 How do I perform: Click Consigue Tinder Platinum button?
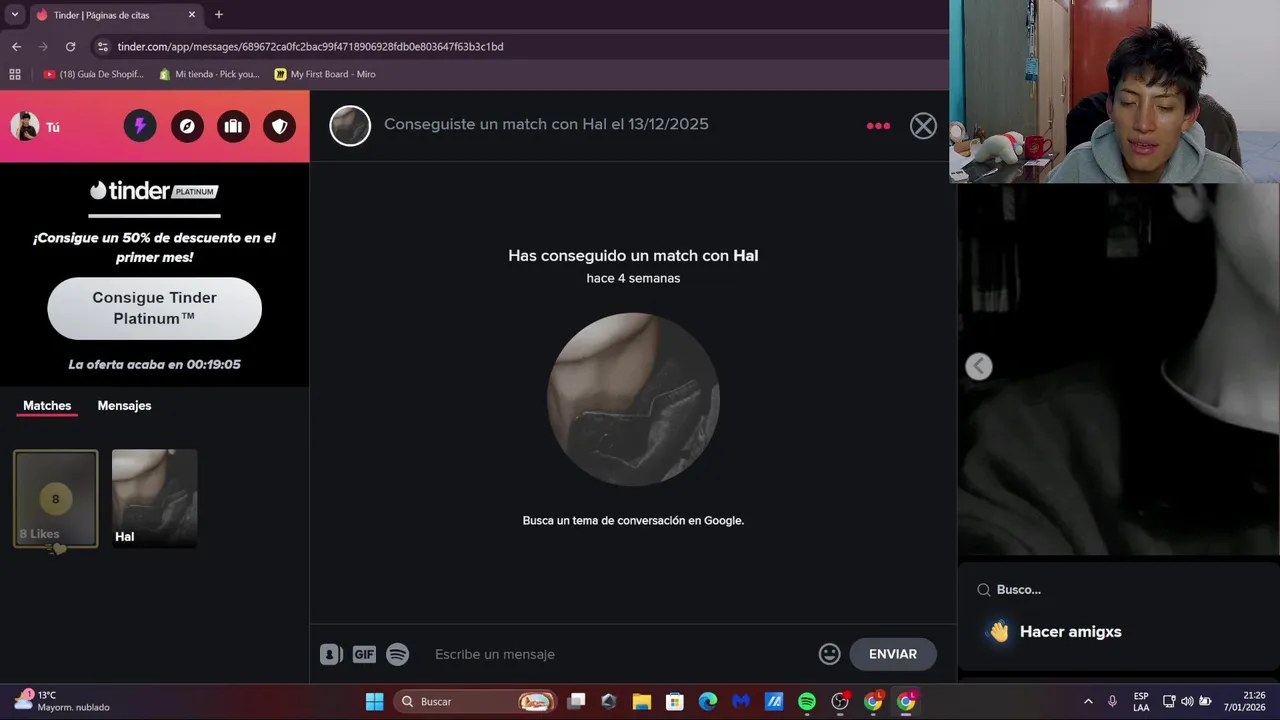click(x=155, y=308)
